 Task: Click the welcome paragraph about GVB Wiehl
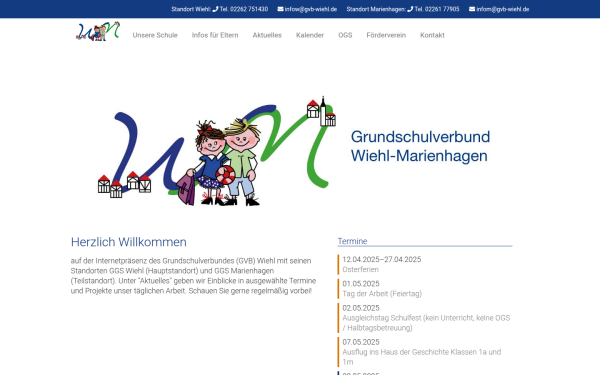pos(193,276)
